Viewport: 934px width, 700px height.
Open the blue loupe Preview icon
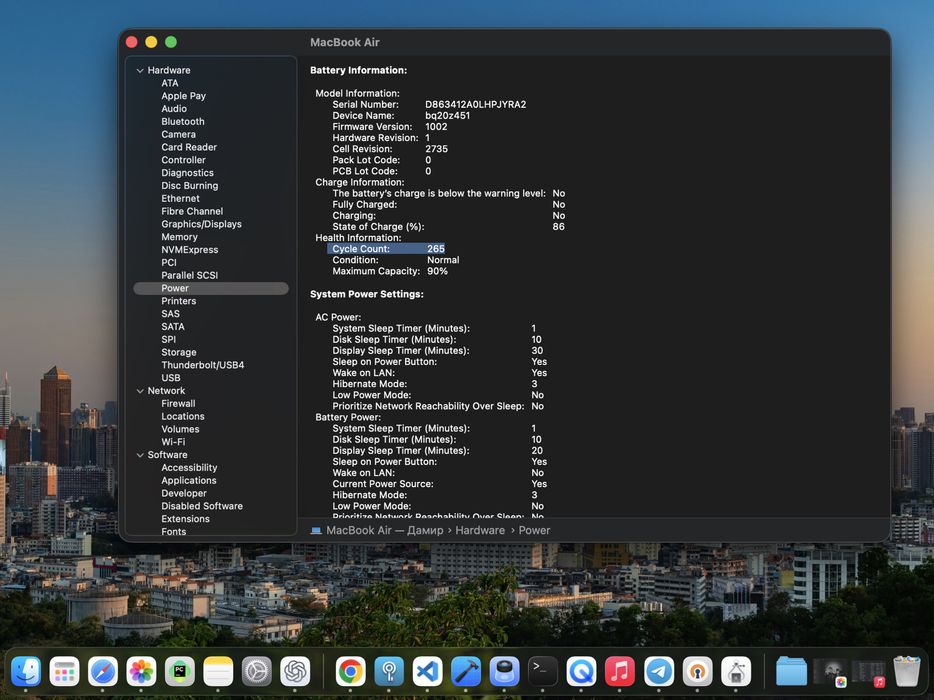point(505,671)
